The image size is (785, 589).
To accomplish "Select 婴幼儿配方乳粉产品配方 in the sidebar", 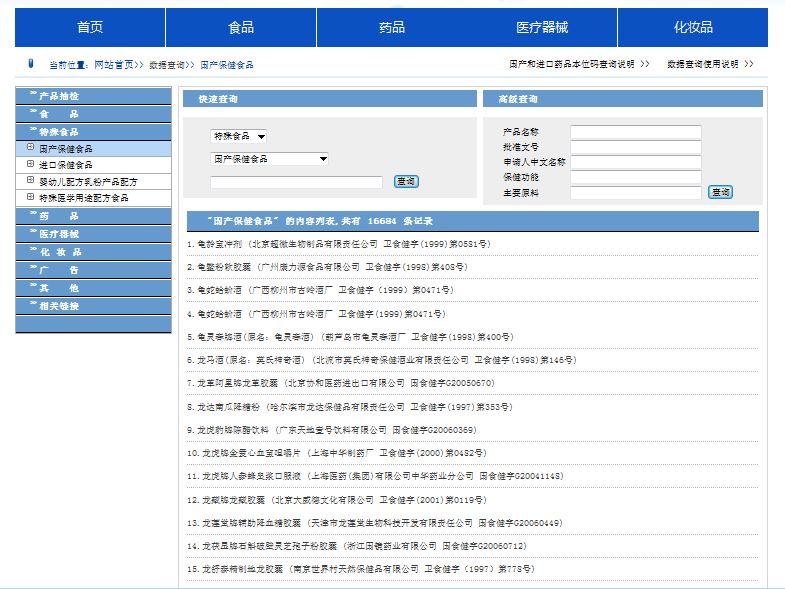I will (x=88, y=181).
